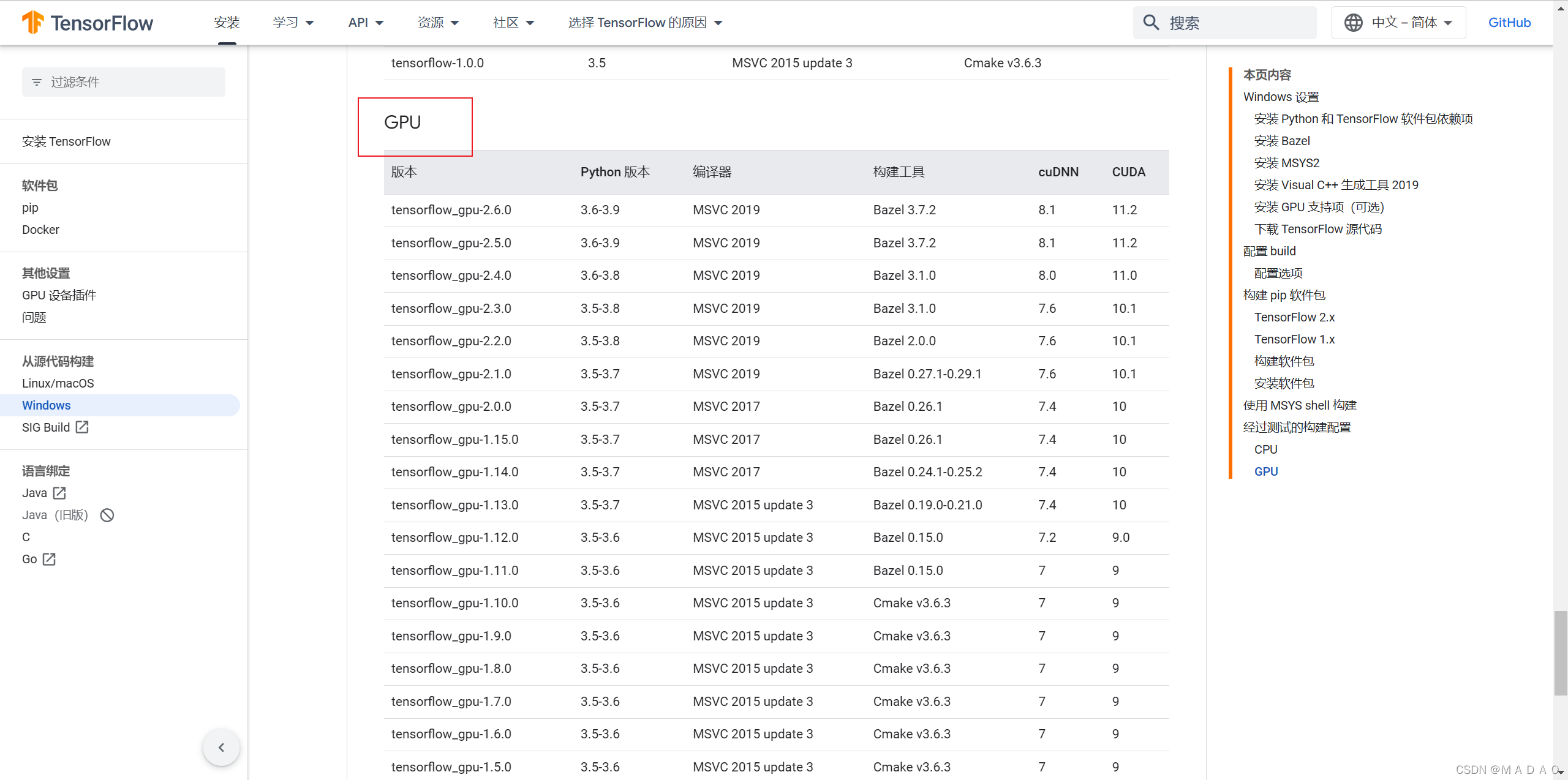
Task: Click the Cmake v3.6.3 cell in tensorflow-1.0.0 row
Action: point(1002,63)
